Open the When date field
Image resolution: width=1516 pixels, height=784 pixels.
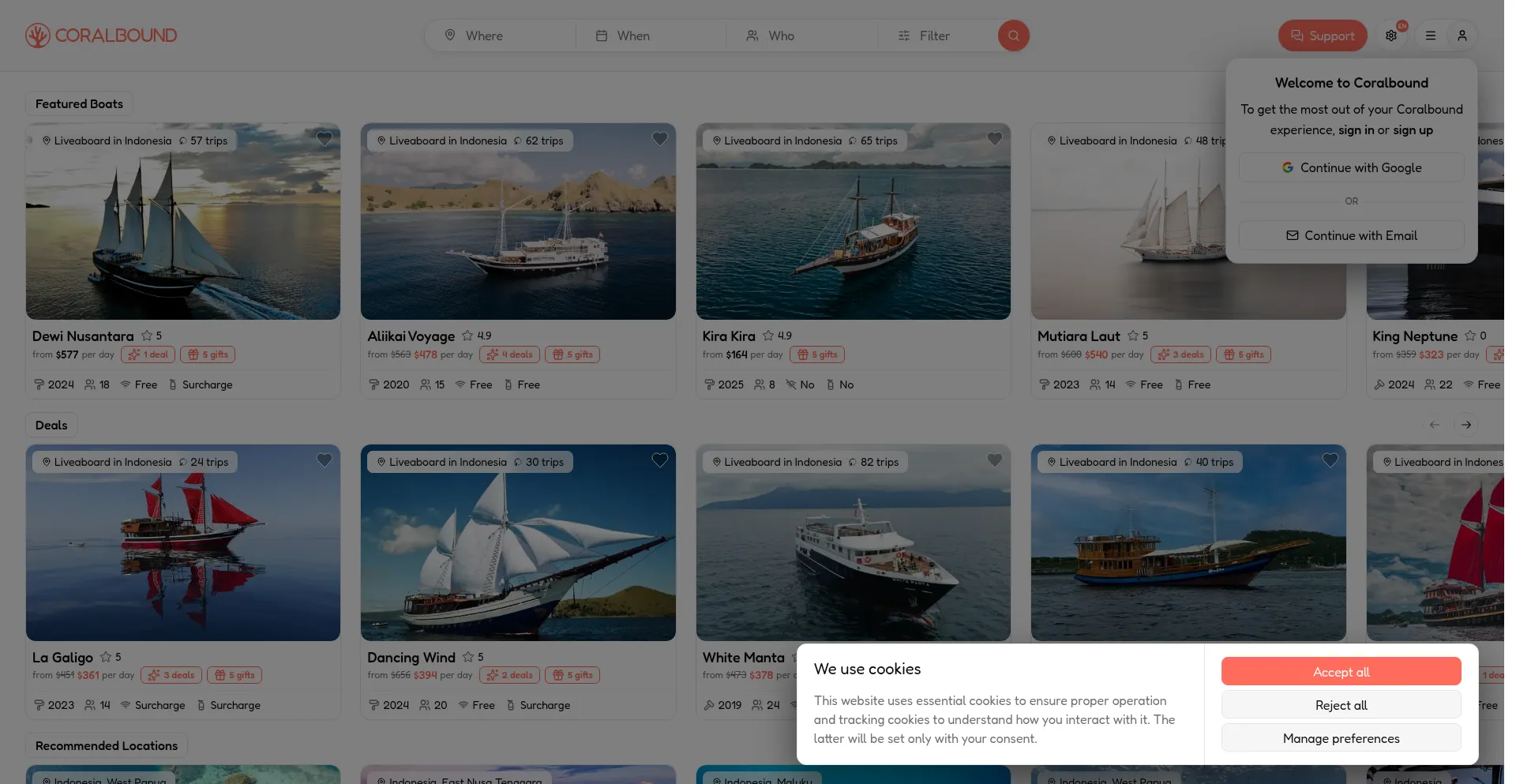[x=651, y=36]
